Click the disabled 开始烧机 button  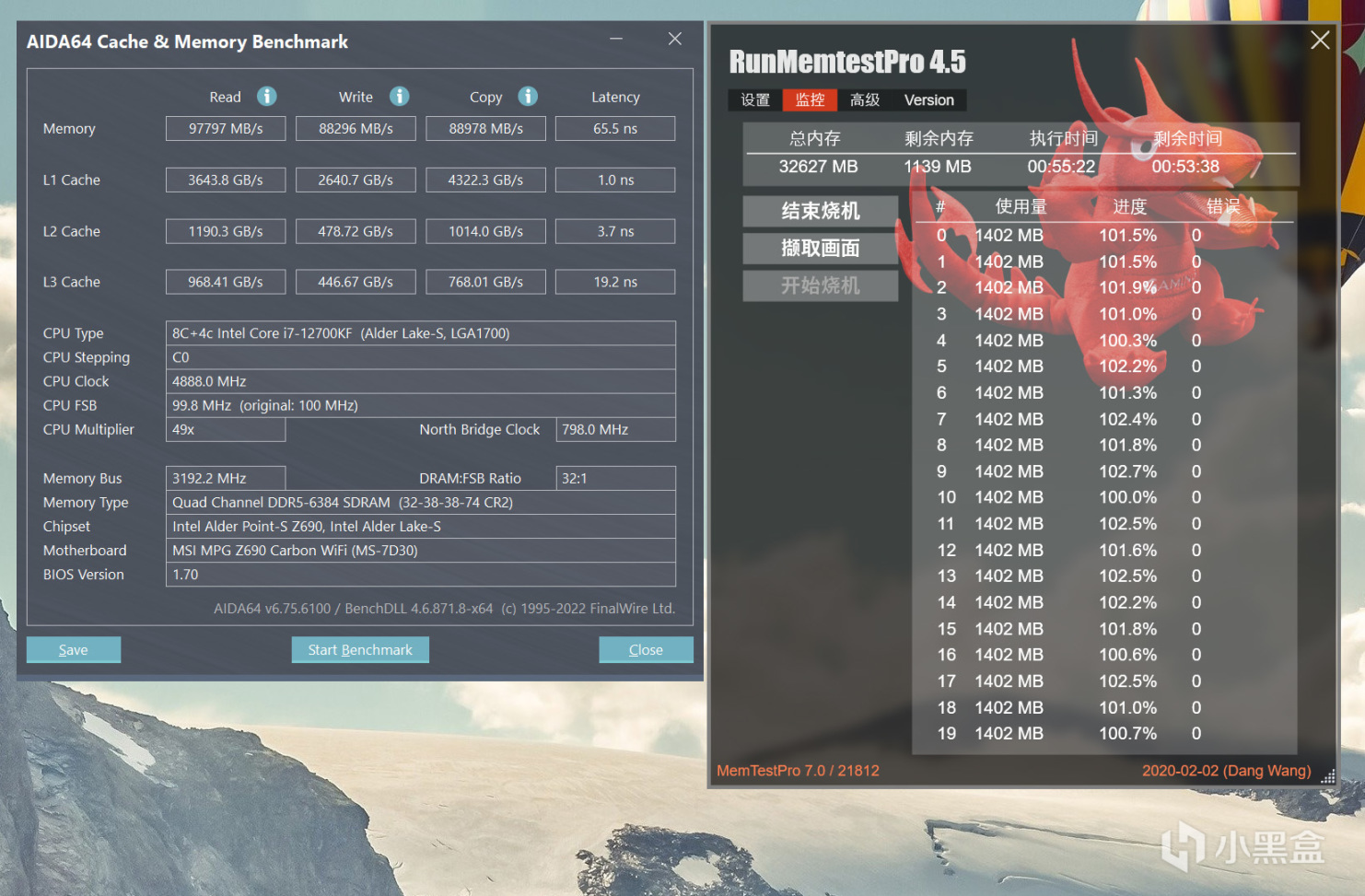tap(821, 285)
